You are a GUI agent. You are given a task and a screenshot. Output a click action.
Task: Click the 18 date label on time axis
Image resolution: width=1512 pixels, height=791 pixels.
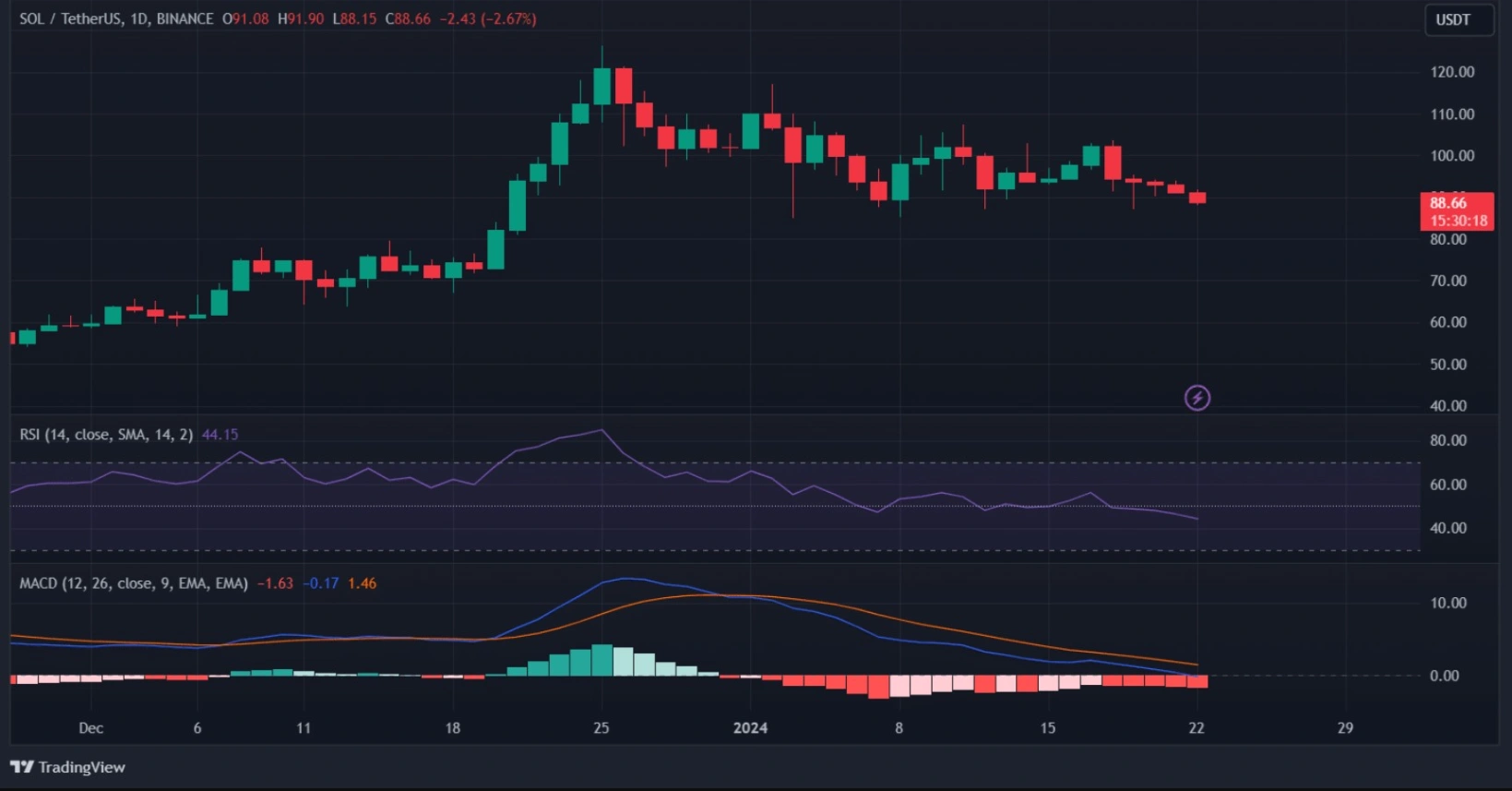point(453,728)
